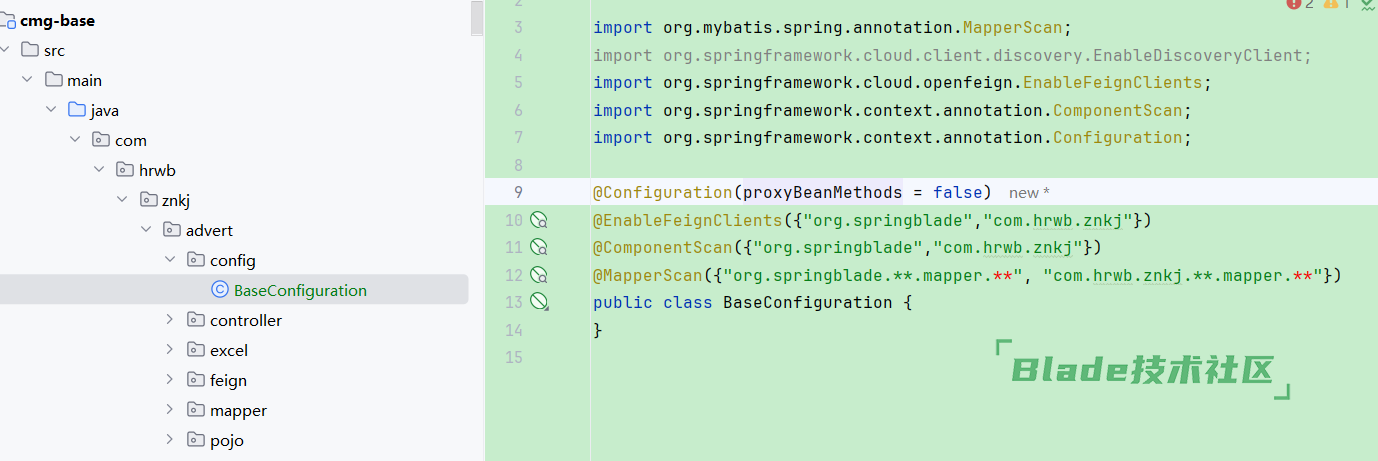Click the main folder icon
The height and width of the screenshot is (461, 1378).
(53, 80)
